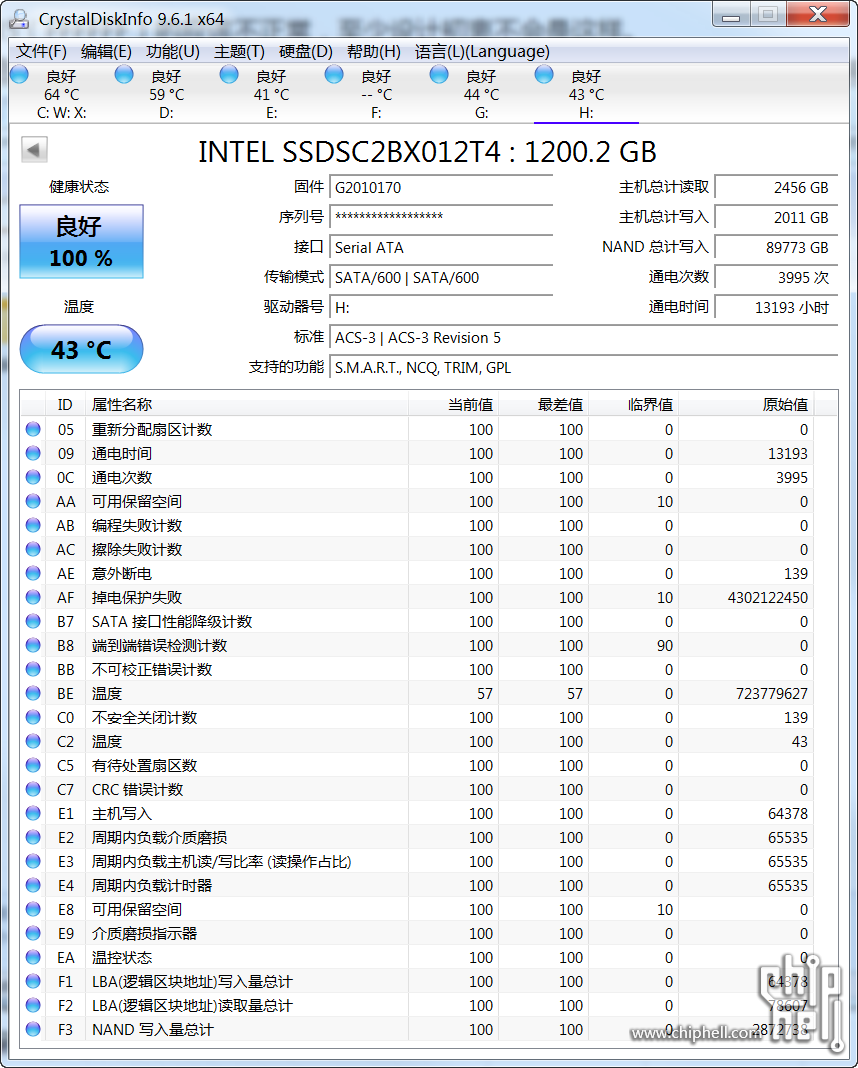Click NAND 总计写入 value 89773 GB
858x1068 pixels.
(x=776, y=247)
